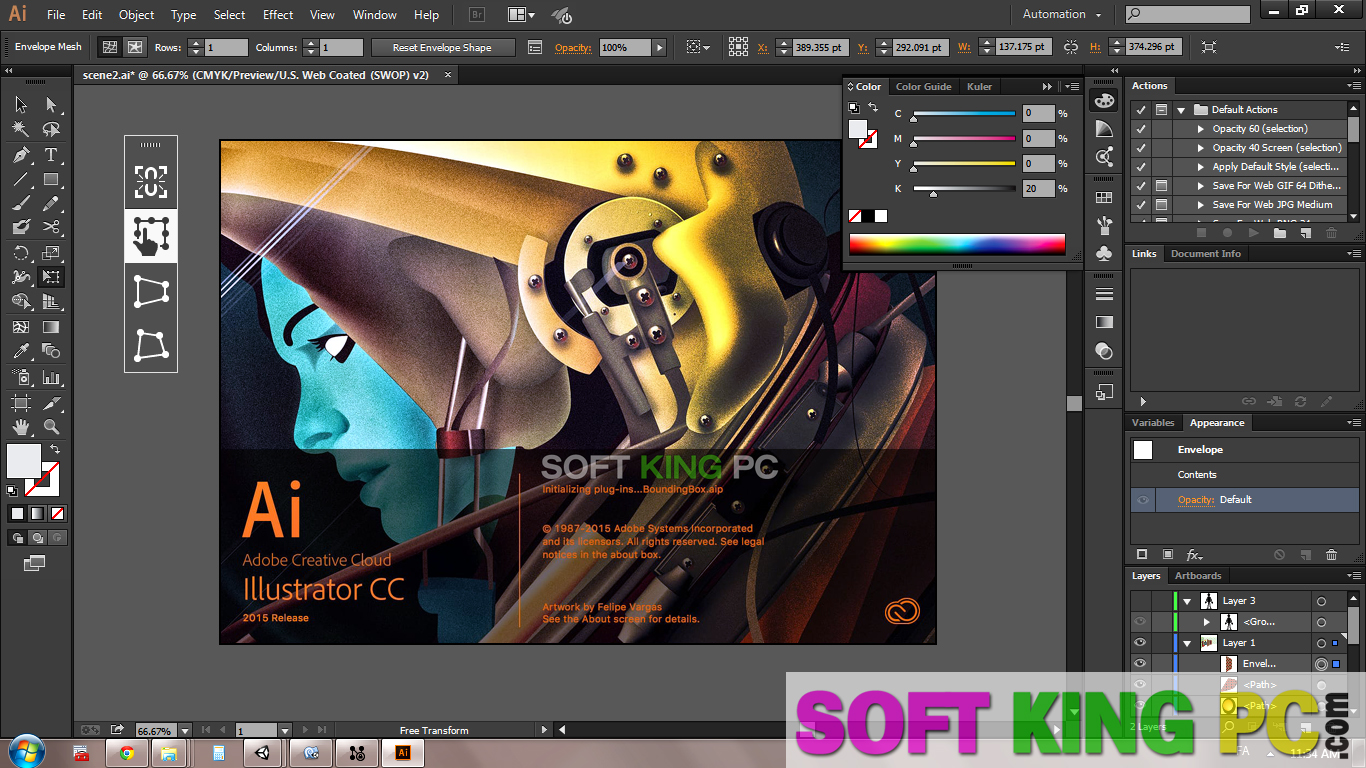Choose the Scissors tool
Viewport: 1366px width, 768px height.
(51, 228)
